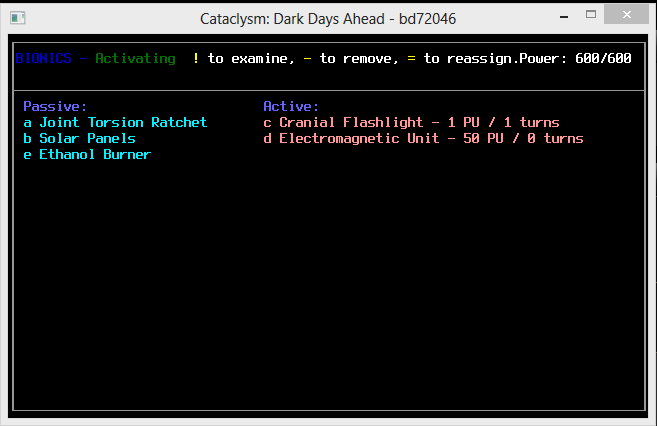Close the Cataclysm window
The image size is (657, 426).
point(626,15)
